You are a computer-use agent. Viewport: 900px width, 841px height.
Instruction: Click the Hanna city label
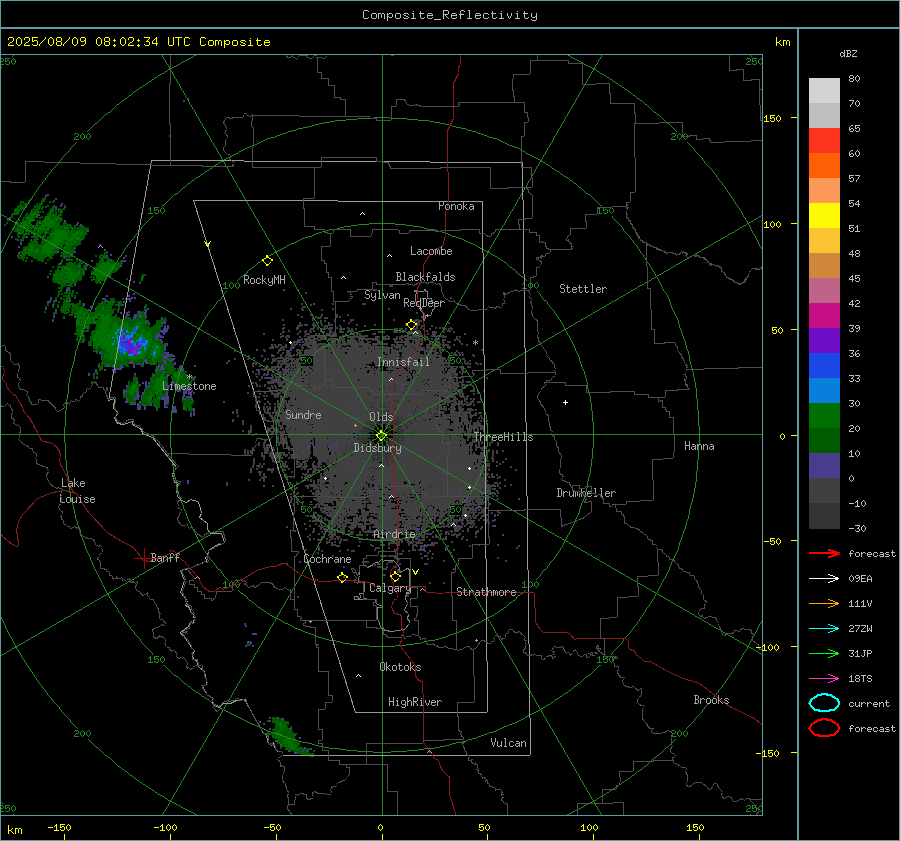coord(699,446)
